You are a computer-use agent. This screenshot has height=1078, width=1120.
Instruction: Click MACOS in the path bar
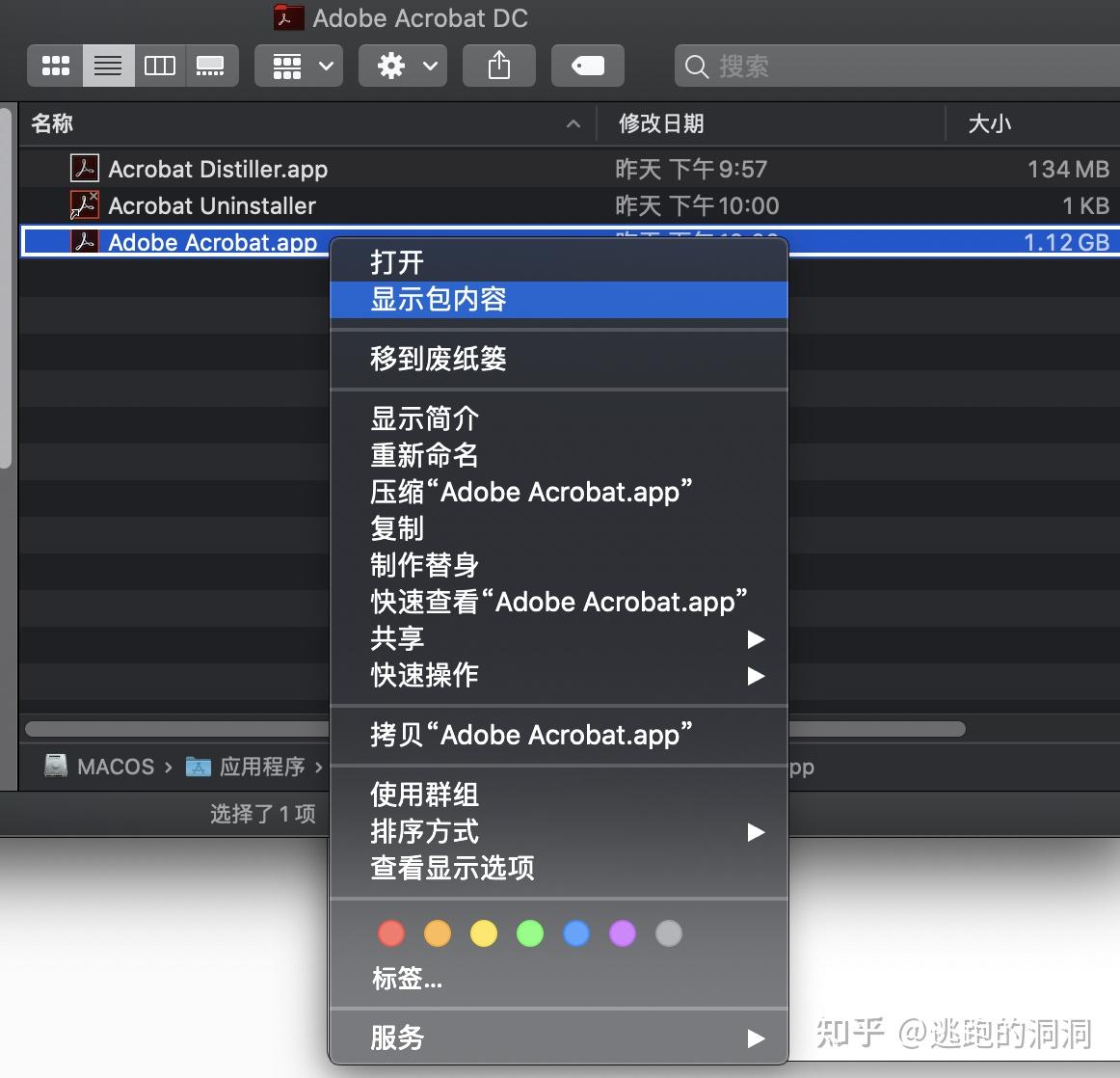coord(98,767)
